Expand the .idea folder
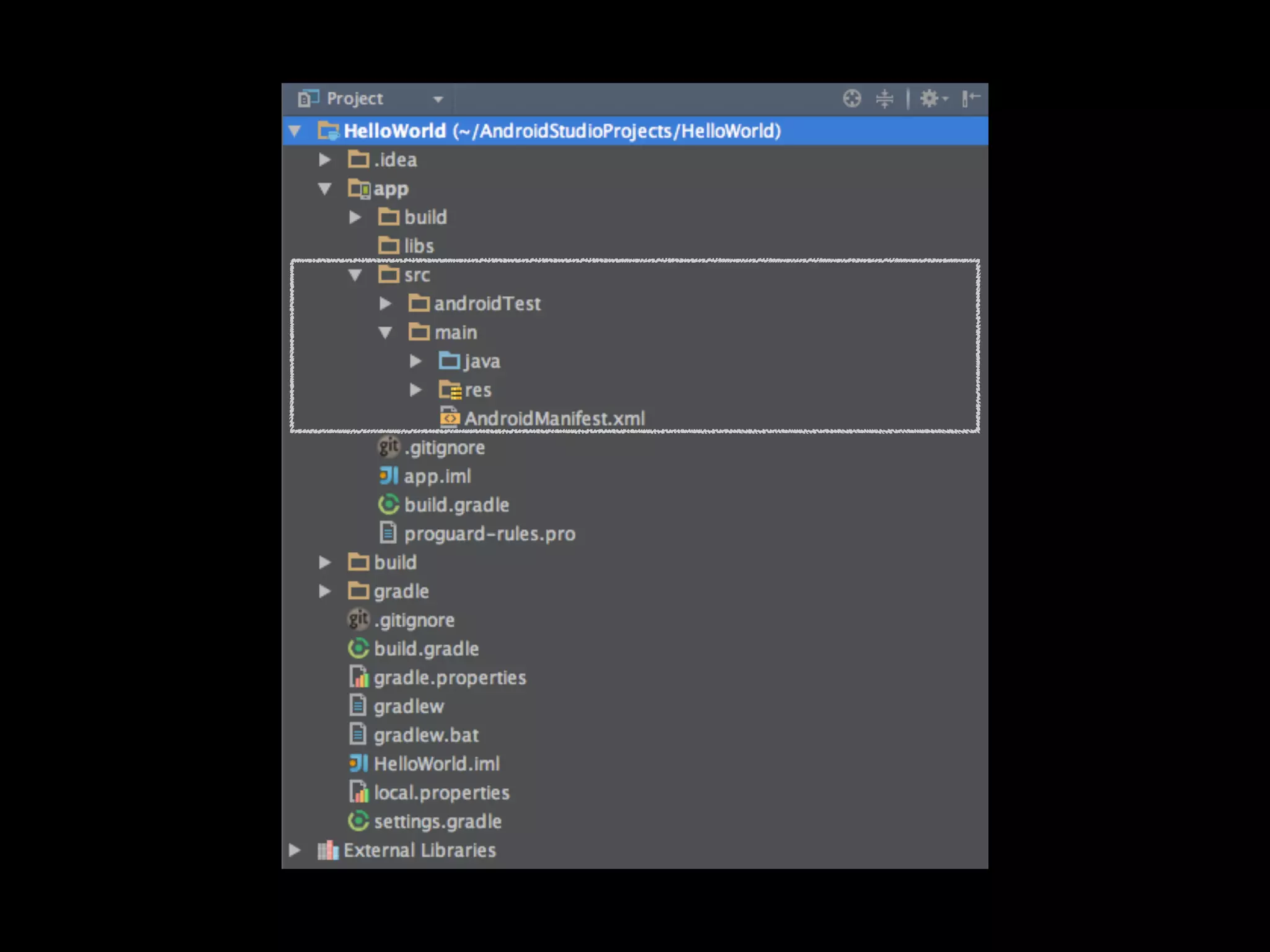This screenshot has width=1270, height=952. (x=324, y=160)
